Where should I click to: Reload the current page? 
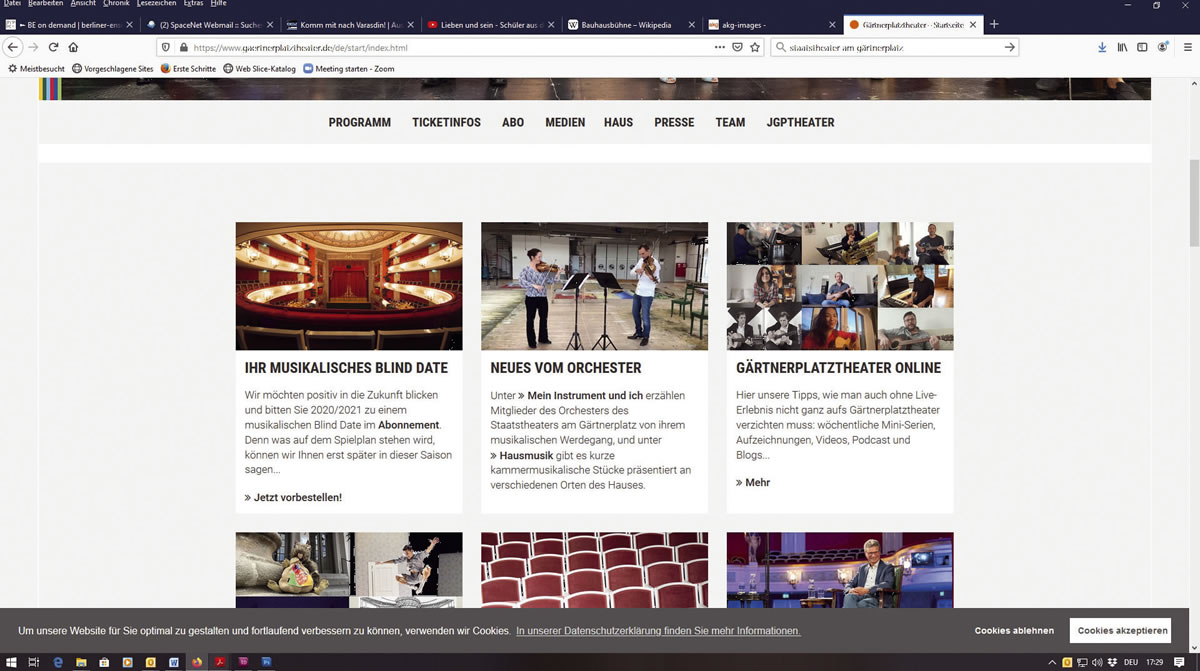[53, 47]
